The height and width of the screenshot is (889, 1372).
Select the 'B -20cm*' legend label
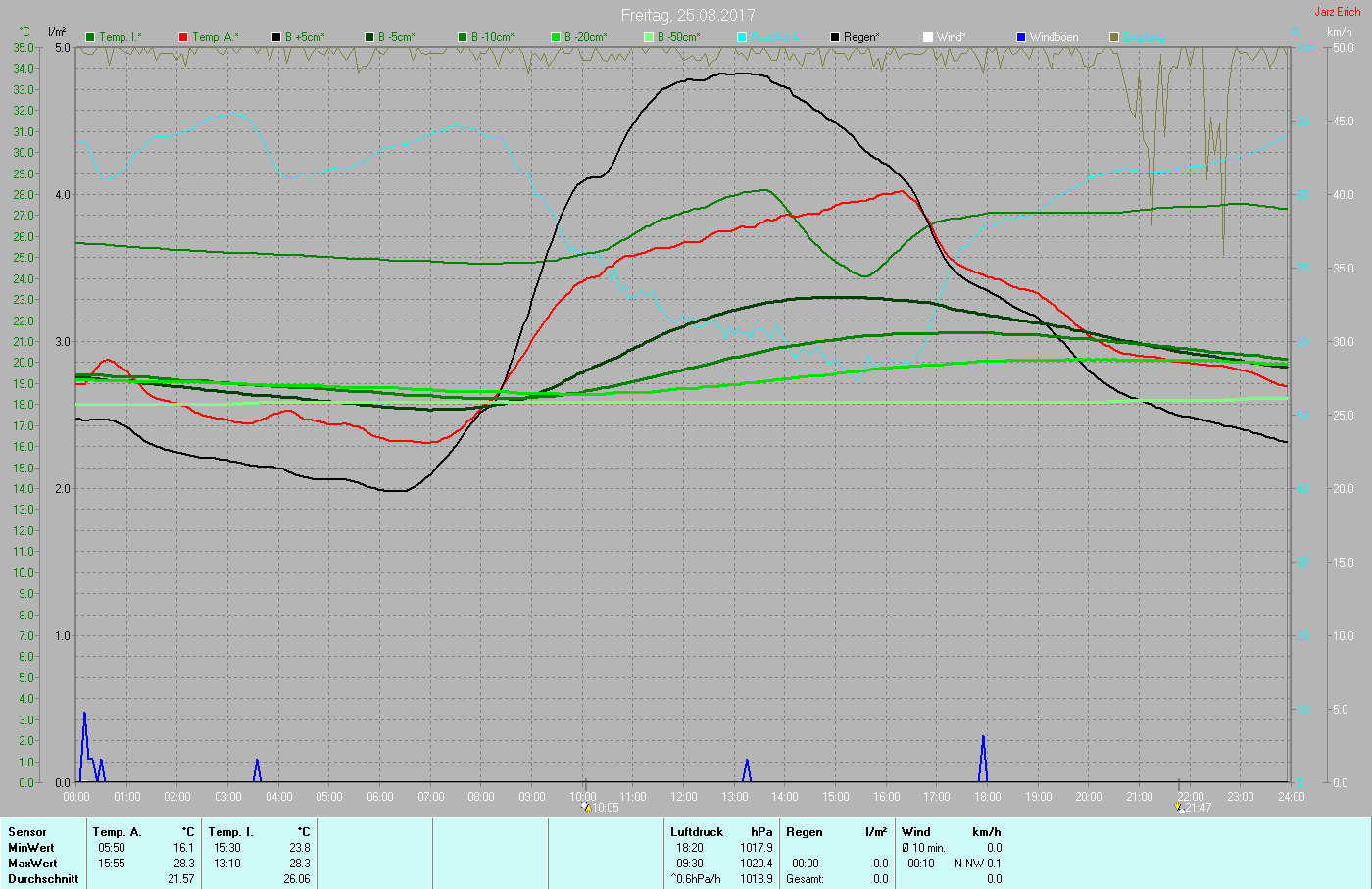click(586, 37)
